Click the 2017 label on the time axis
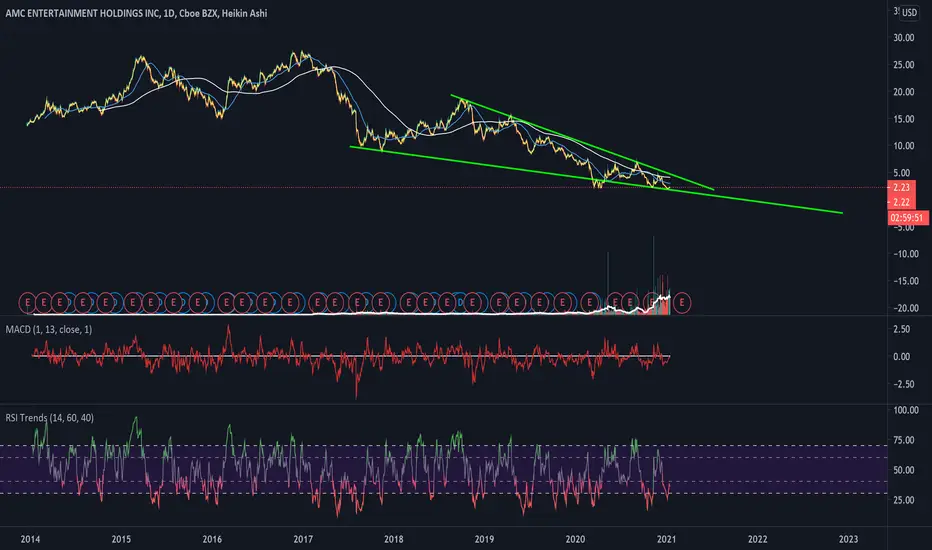The height and width of the screenshot is (550, 932). coord(303,539)
